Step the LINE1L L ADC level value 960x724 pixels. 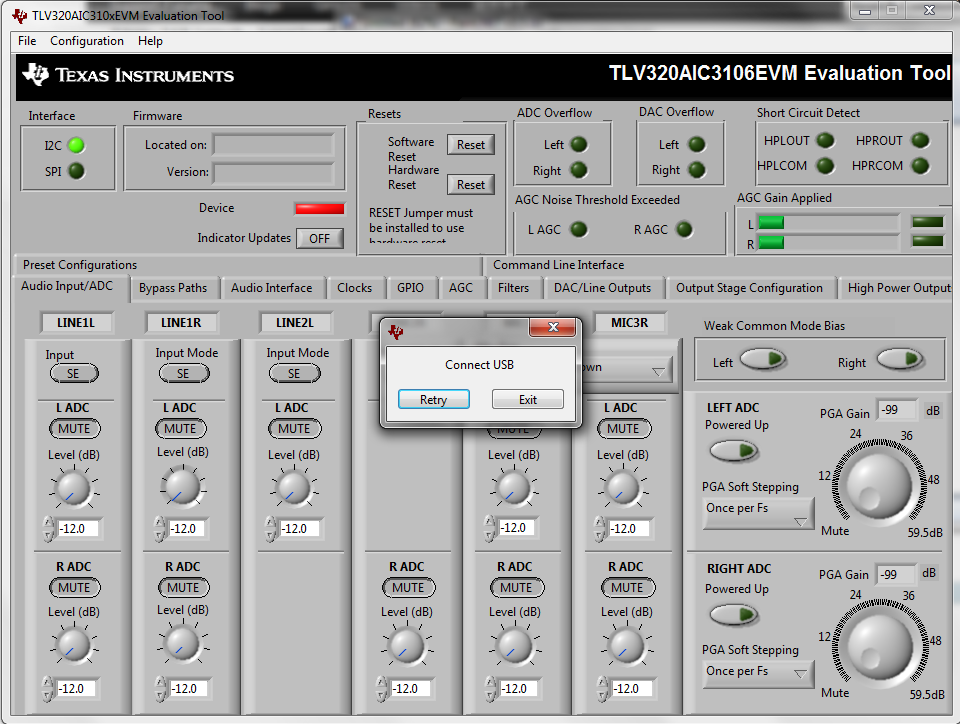click(48, 529)
